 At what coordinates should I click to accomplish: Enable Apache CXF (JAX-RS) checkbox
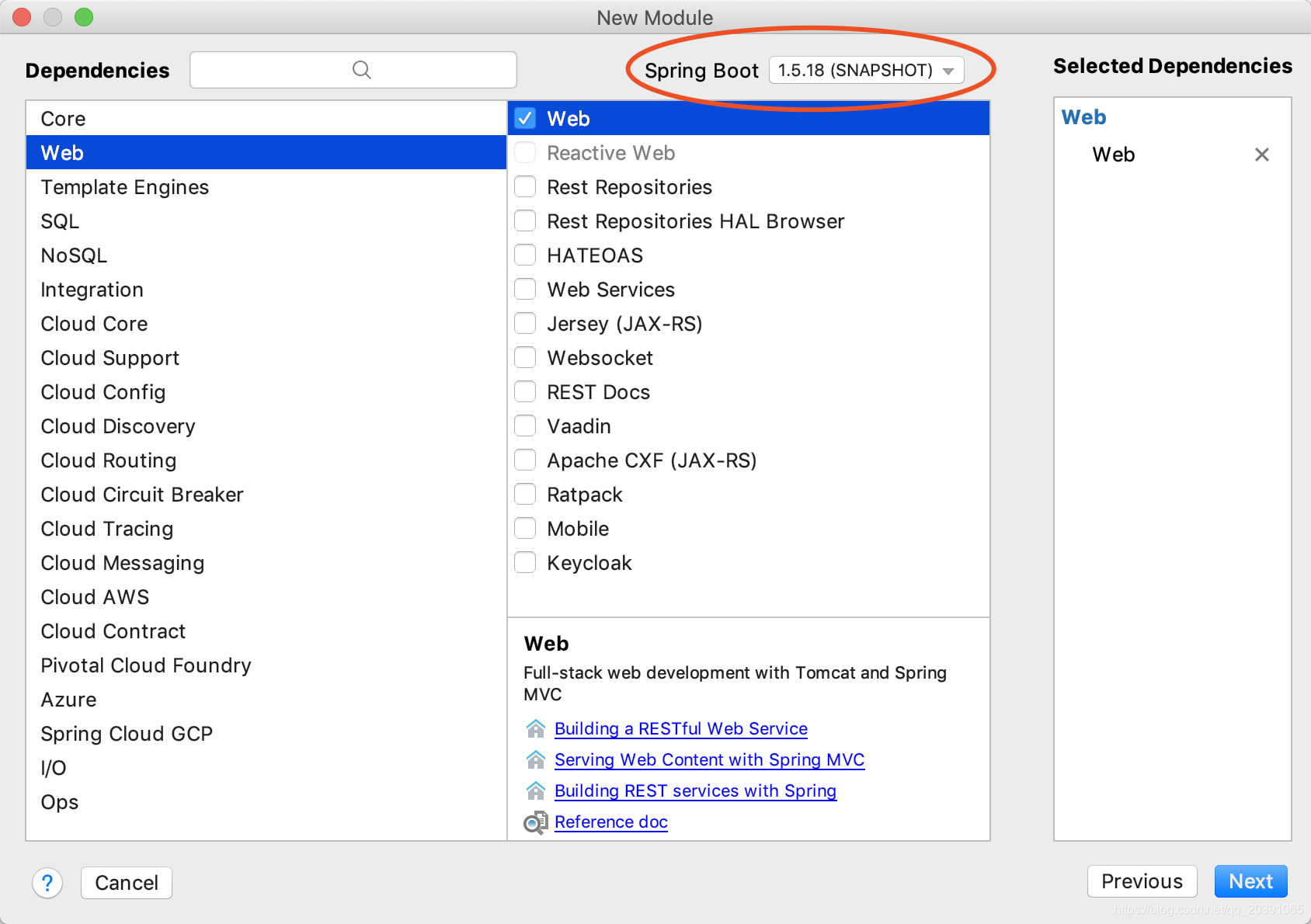tap(526, 460)
